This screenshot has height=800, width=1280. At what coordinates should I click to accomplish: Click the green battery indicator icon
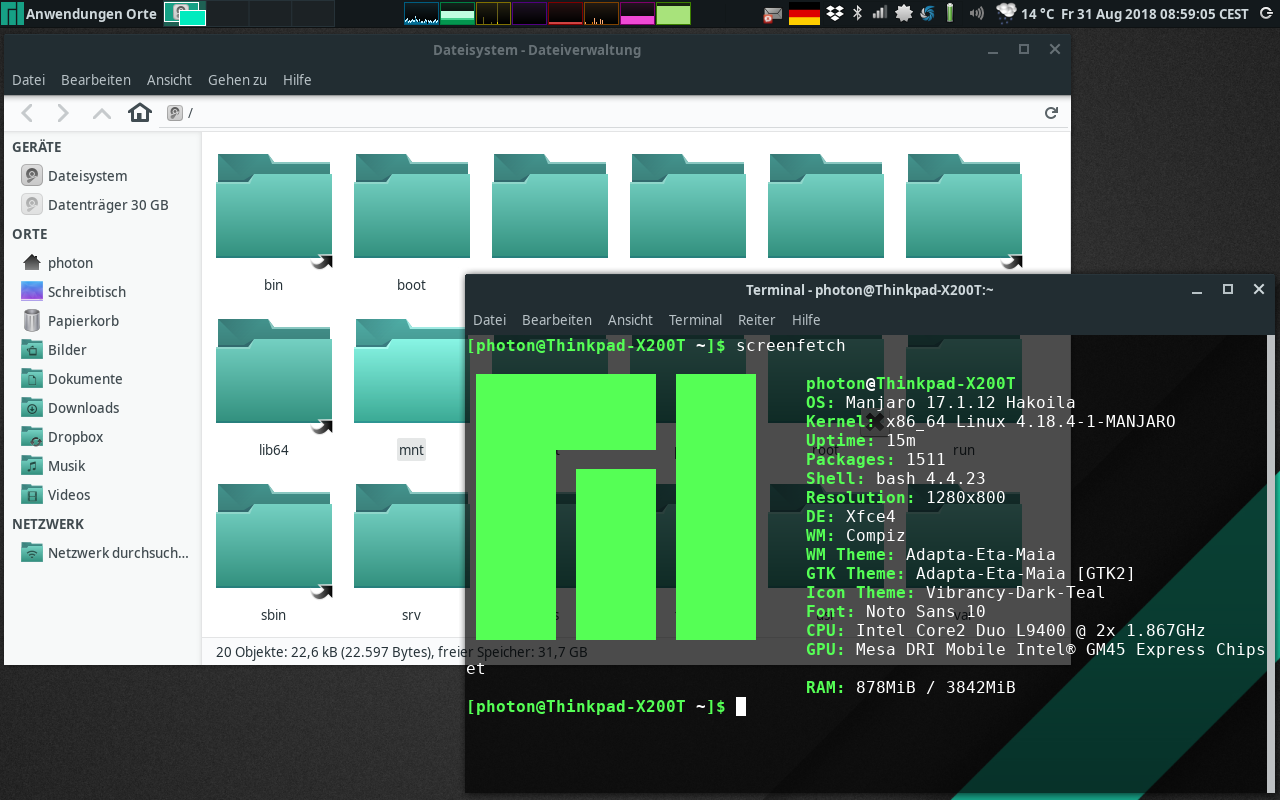point(950,13)
